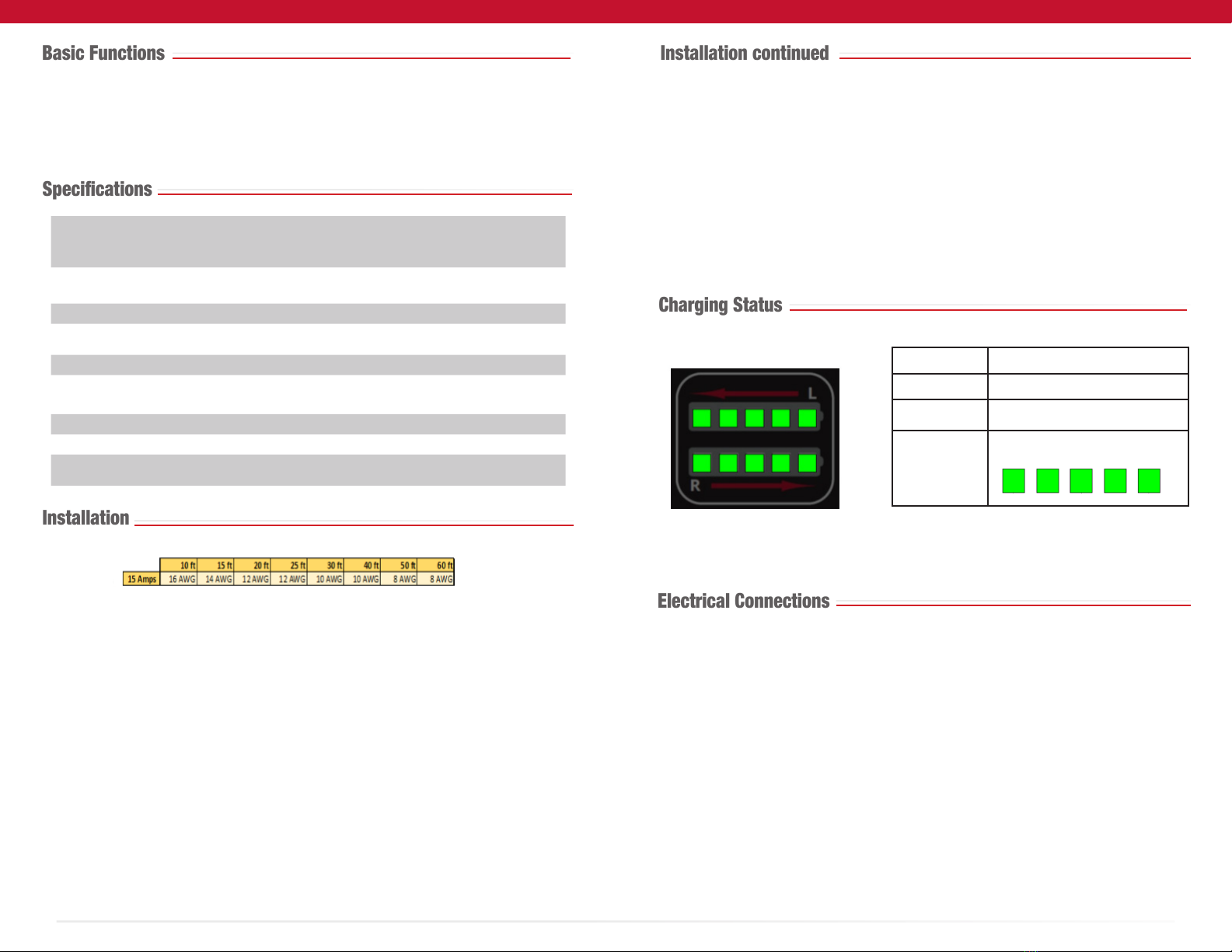This screenshot has height=952, width=1232.
Task: Select the 14 AWG table cell
Action: click(x=216, y=579)
